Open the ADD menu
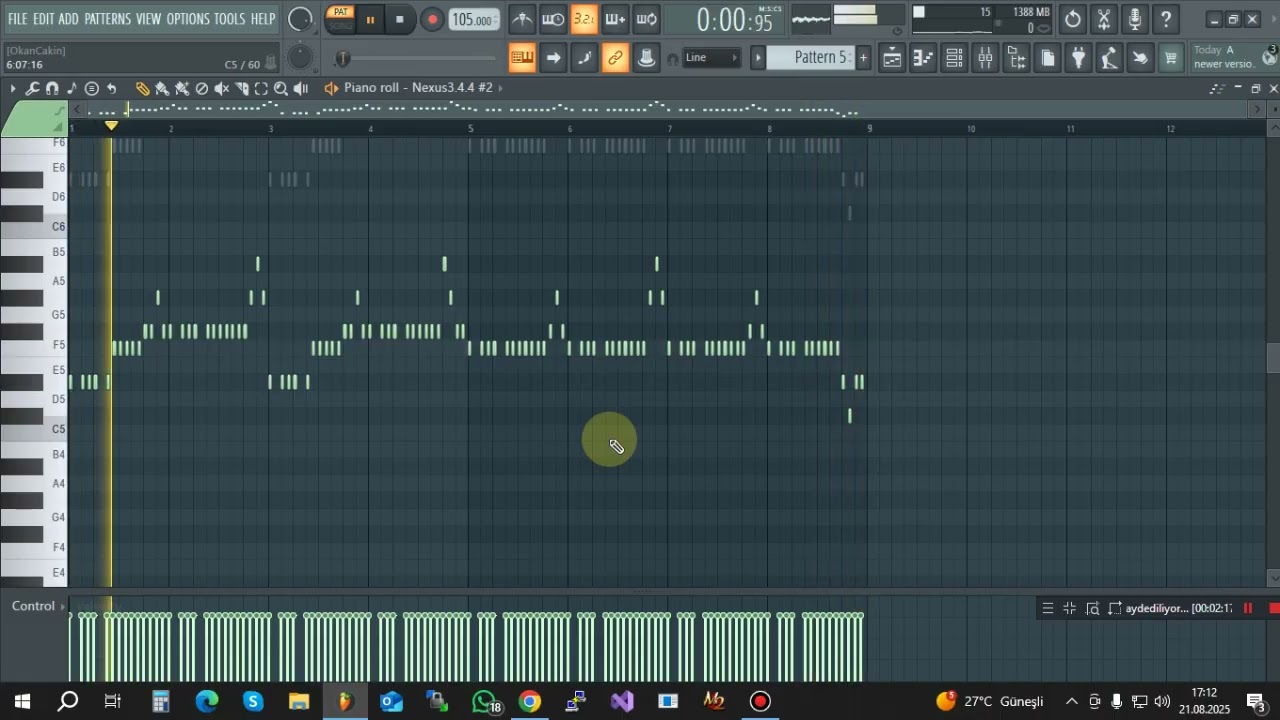 (69, 19)
